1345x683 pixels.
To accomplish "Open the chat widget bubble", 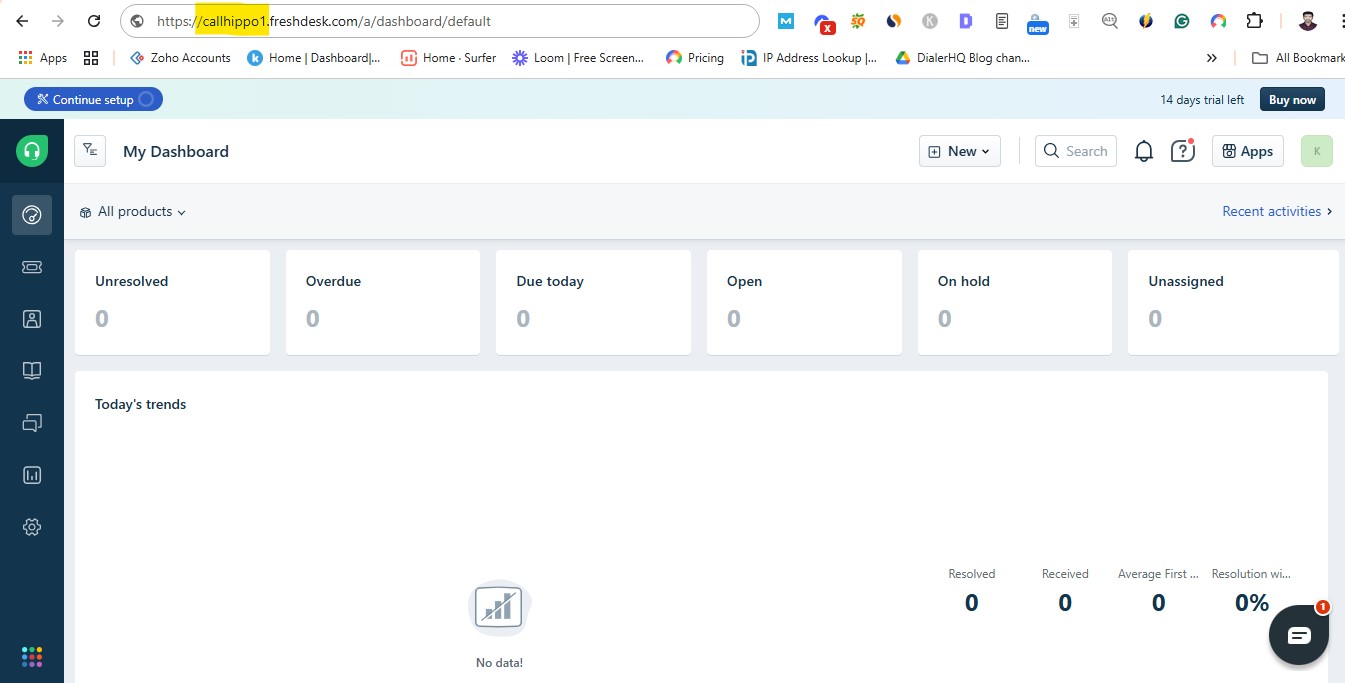I will click(1299, 635).
